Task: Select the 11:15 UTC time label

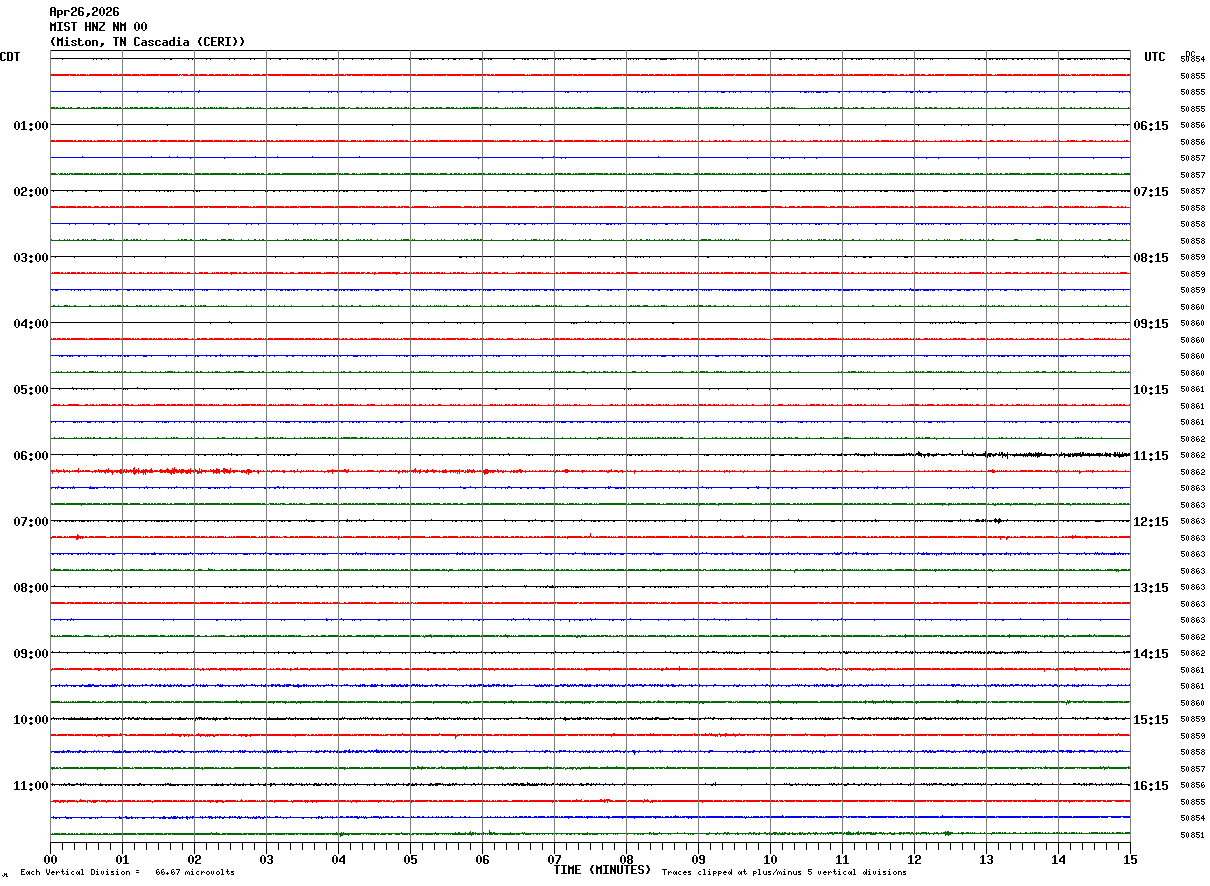Action: tap(1151, 456)
